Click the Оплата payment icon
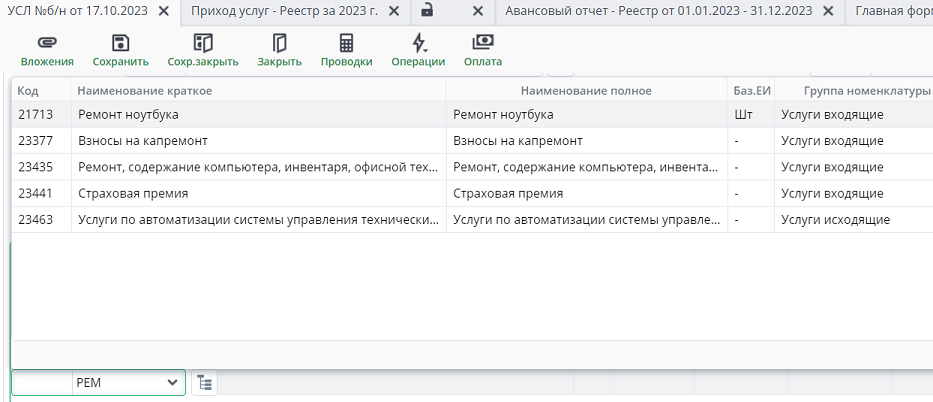Image resolution: width=933 pixels, height=402 pixels. tap(483, 44)
